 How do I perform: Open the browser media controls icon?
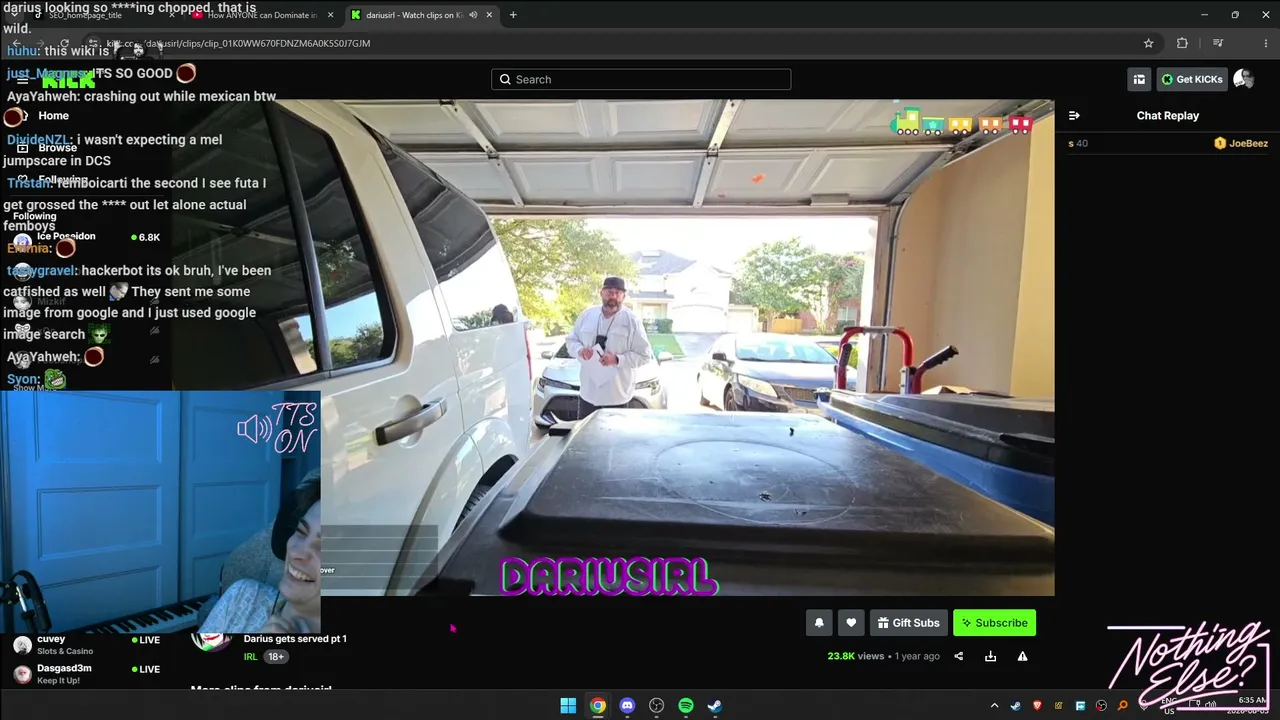[x=1218, y=43]
